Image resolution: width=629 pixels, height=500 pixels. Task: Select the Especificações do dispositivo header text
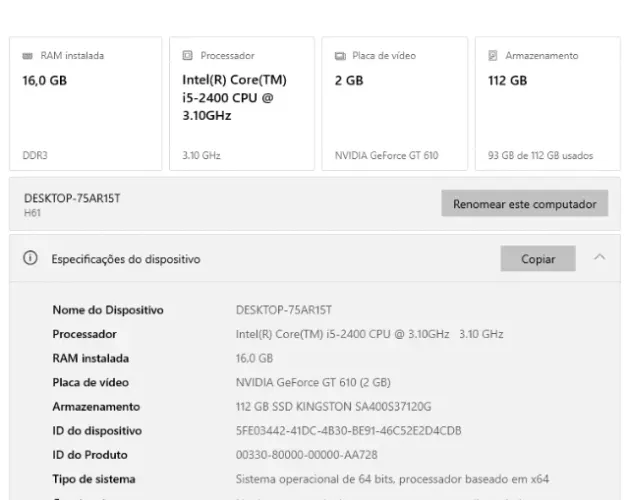pyautogui.click(x=126, y=259)
